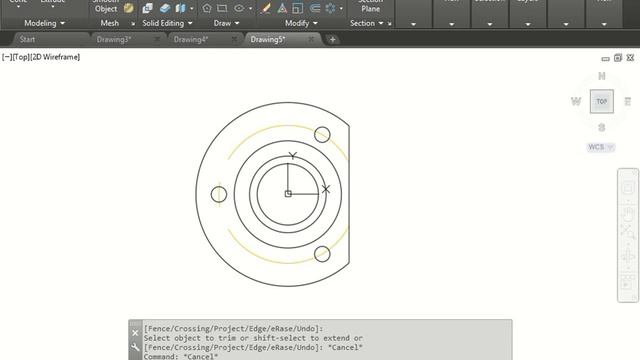The width and height of the screenshot is (640, 360).
Task: Expand the Section panel dropdown
Action: click(367, 23)
